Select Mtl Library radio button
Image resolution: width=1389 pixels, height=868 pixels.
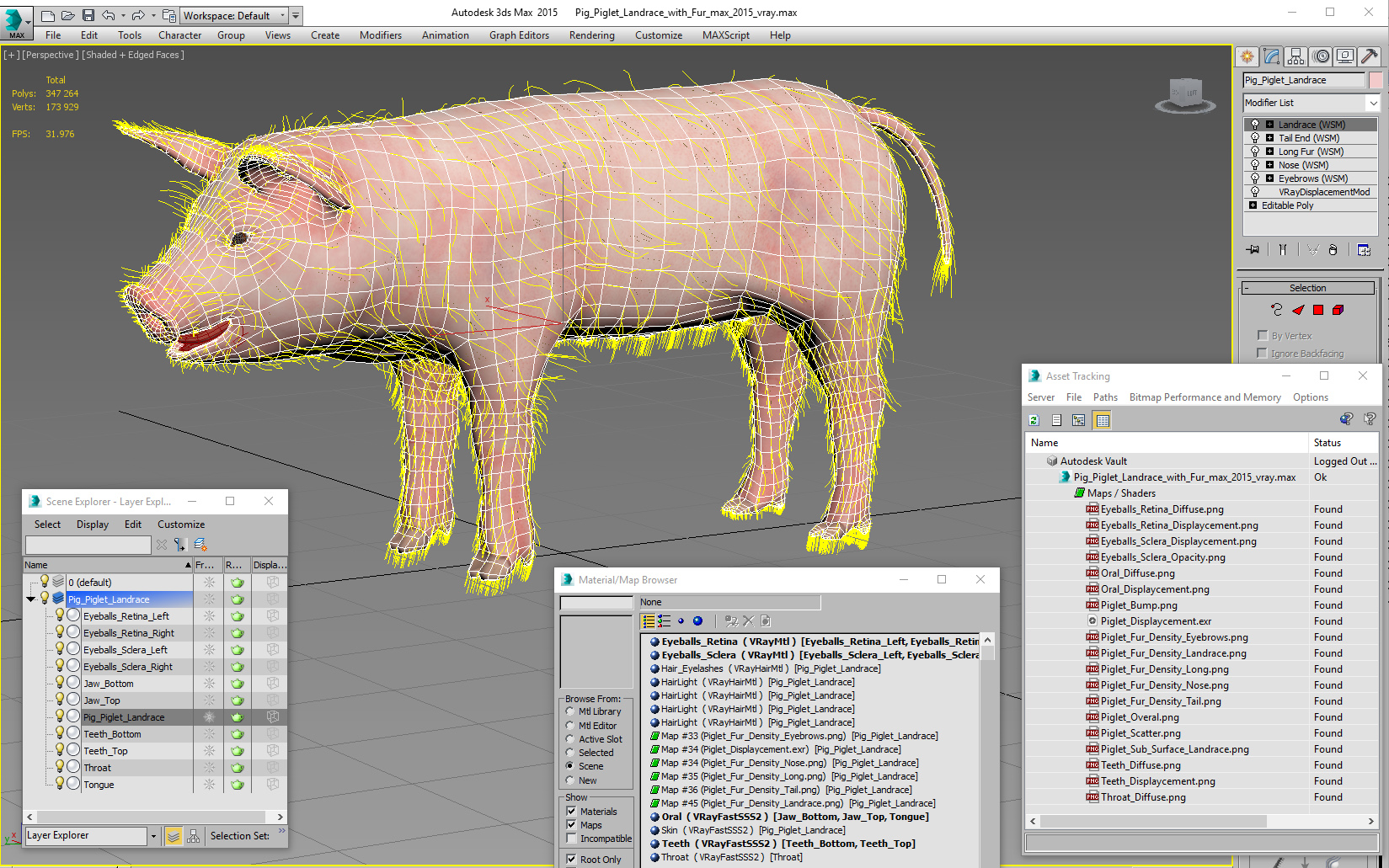[x=570, y=711]
